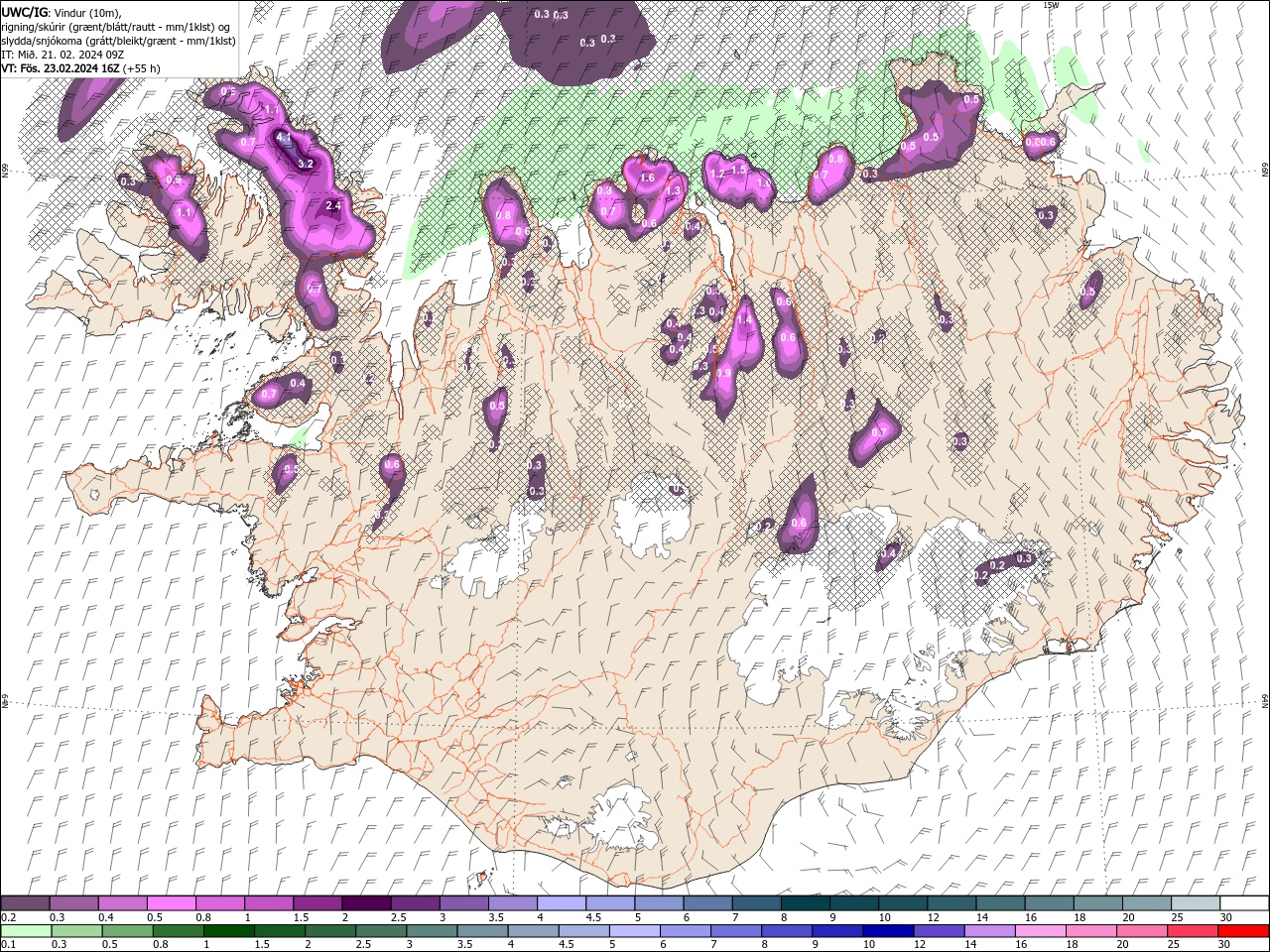Click the 'UWC/IG' title text

pyautogui.click(x=23, y=12)
